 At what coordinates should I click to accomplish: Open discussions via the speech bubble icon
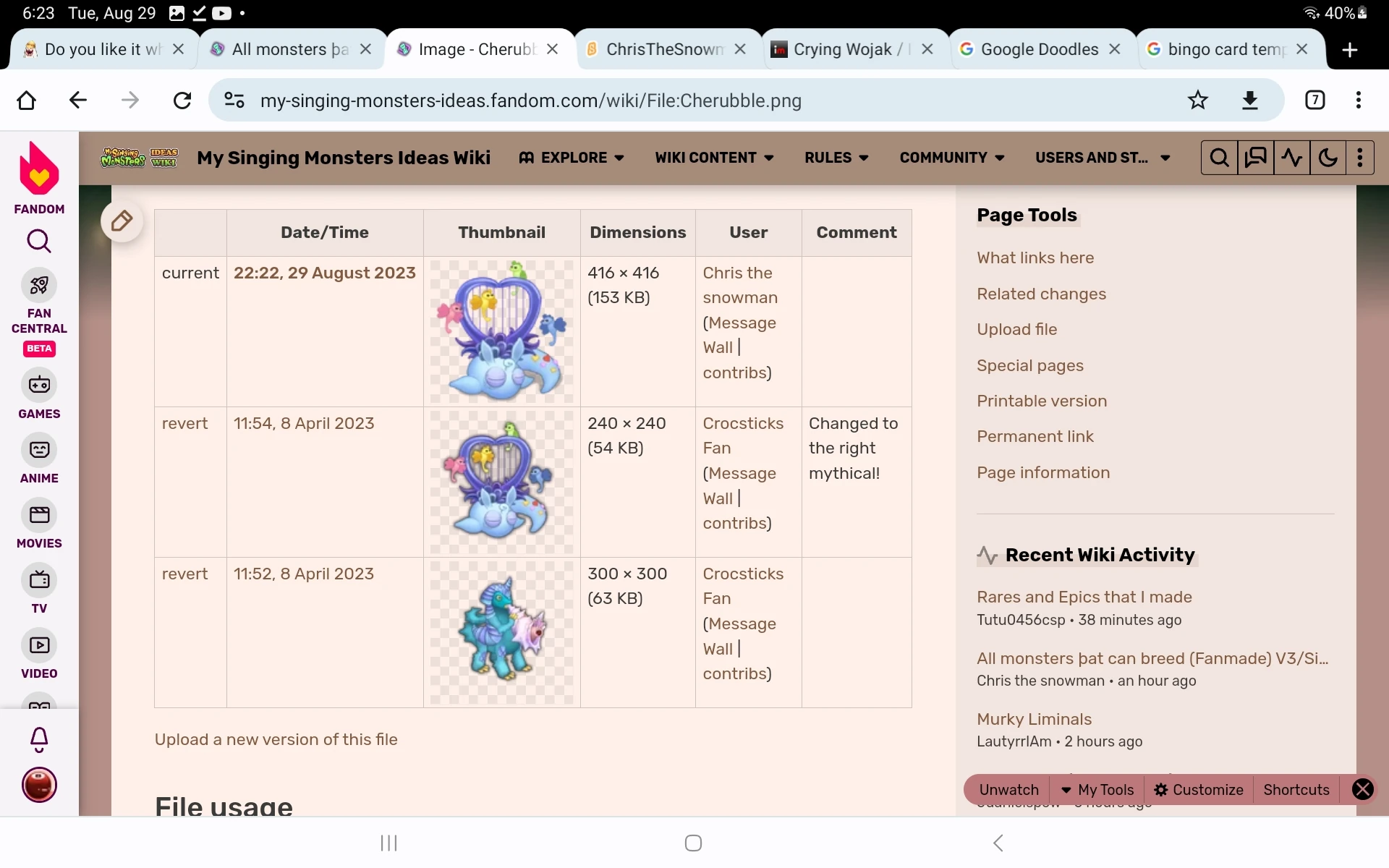tap(1255, 157)
